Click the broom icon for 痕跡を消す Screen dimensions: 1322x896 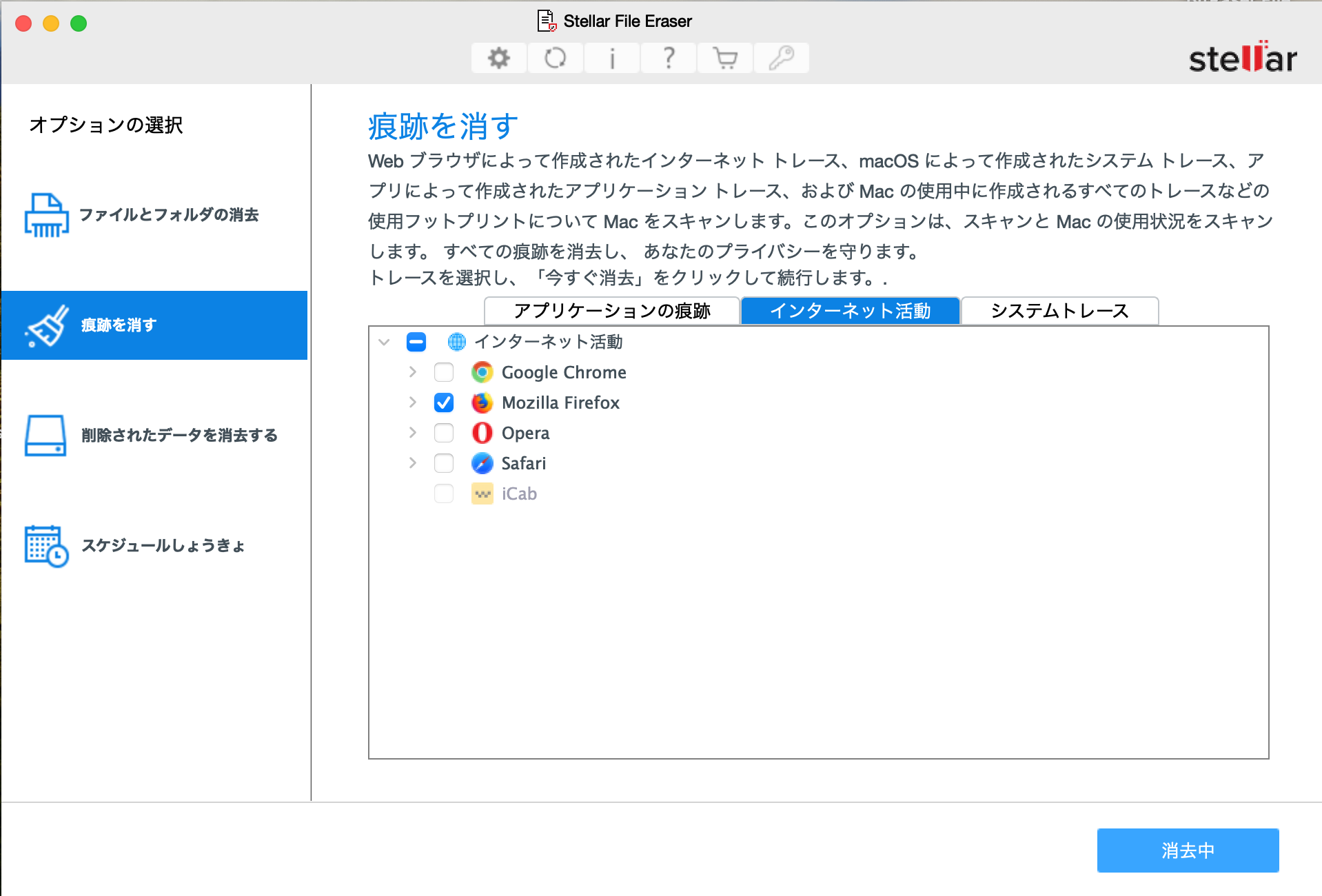click(46, 325)
